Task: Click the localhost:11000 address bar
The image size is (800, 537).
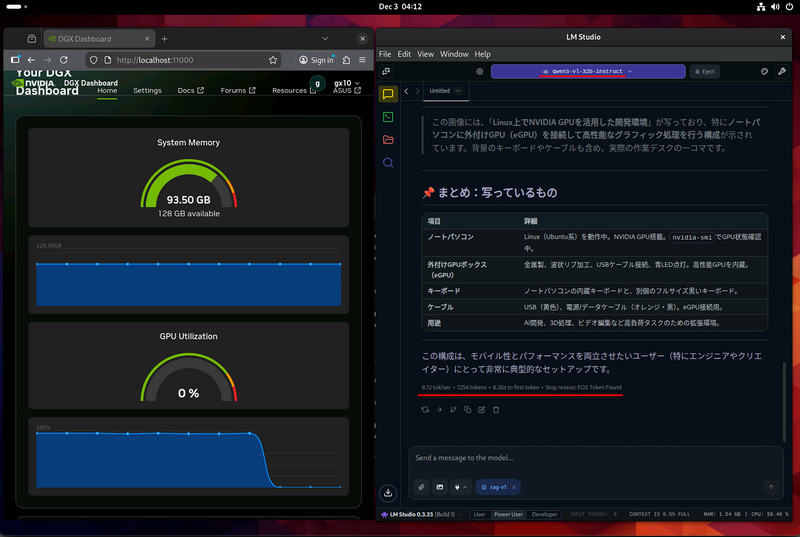Action: point(184,60)
